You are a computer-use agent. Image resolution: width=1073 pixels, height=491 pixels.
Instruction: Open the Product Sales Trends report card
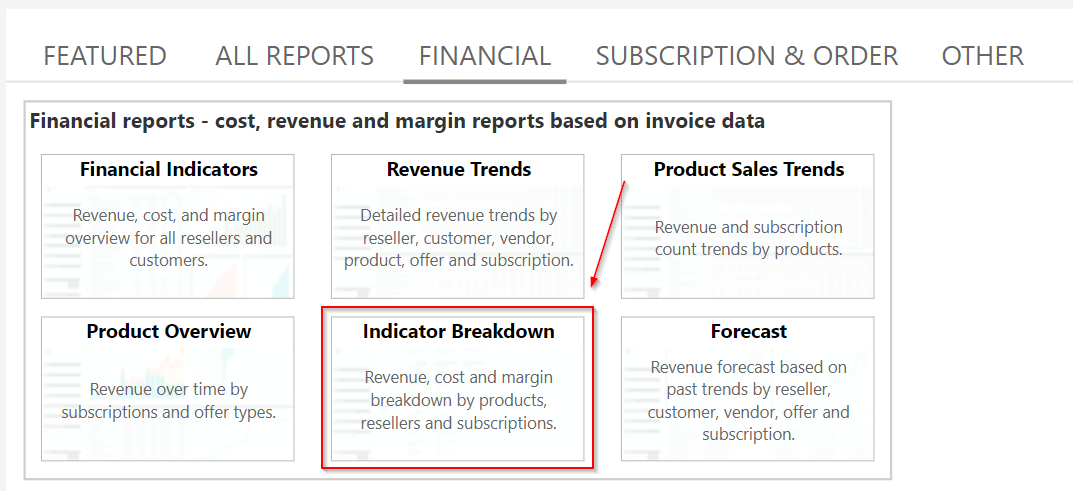point(748,226)
